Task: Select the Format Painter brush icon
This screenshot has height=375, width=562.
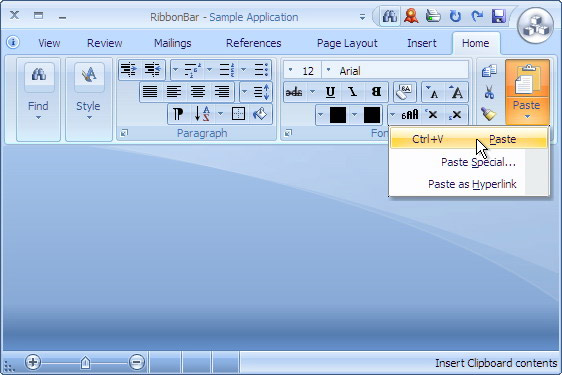Action: (489, 114)
